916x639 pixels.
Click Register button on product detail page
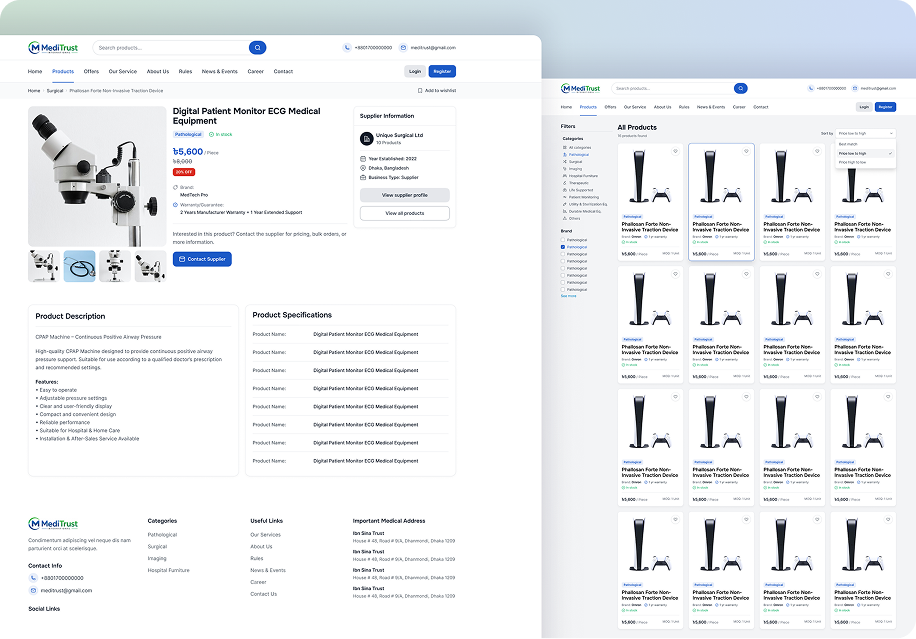(x=442, y=71)
